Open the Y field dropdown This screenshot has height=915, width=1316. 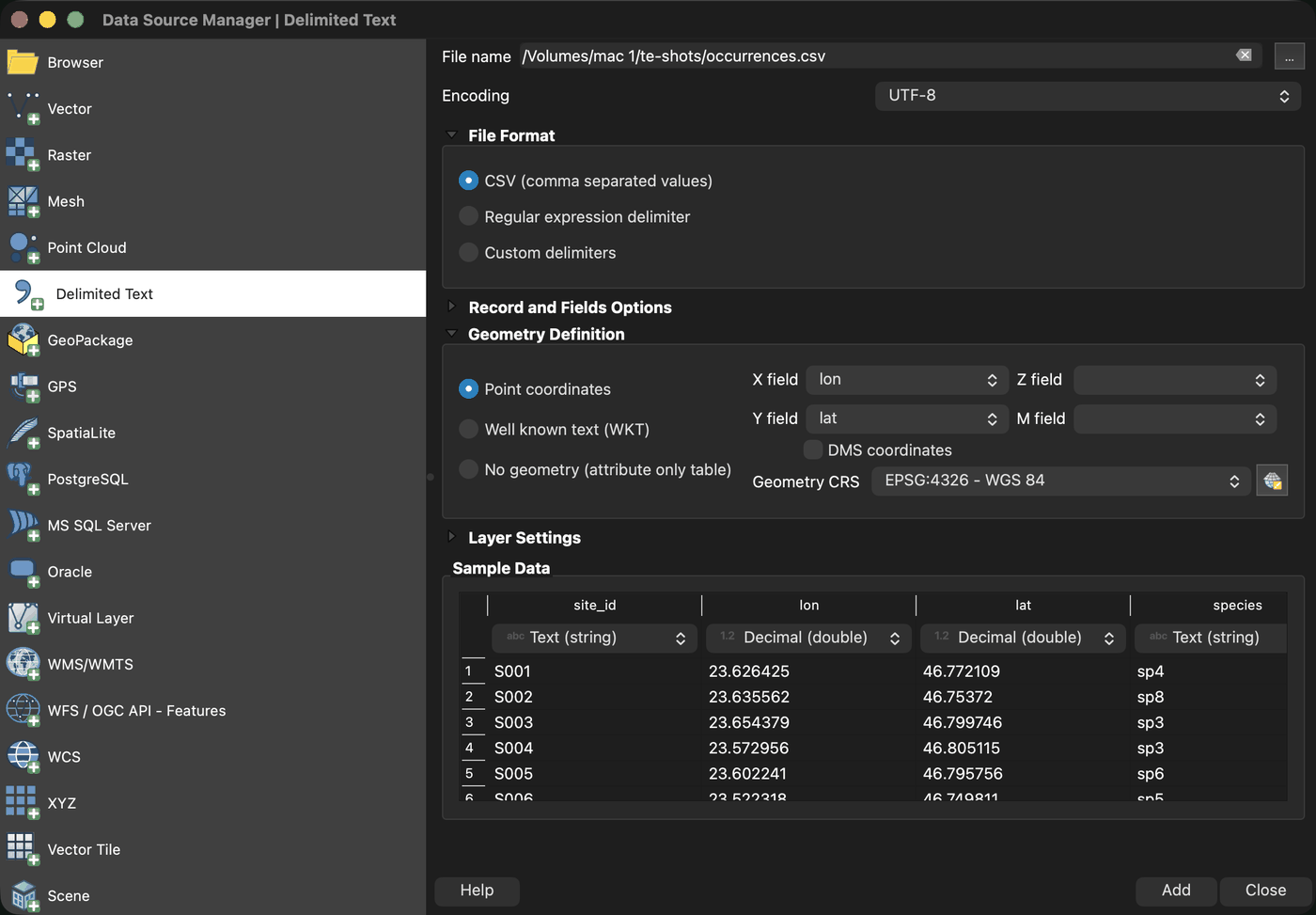click(907, 418)
